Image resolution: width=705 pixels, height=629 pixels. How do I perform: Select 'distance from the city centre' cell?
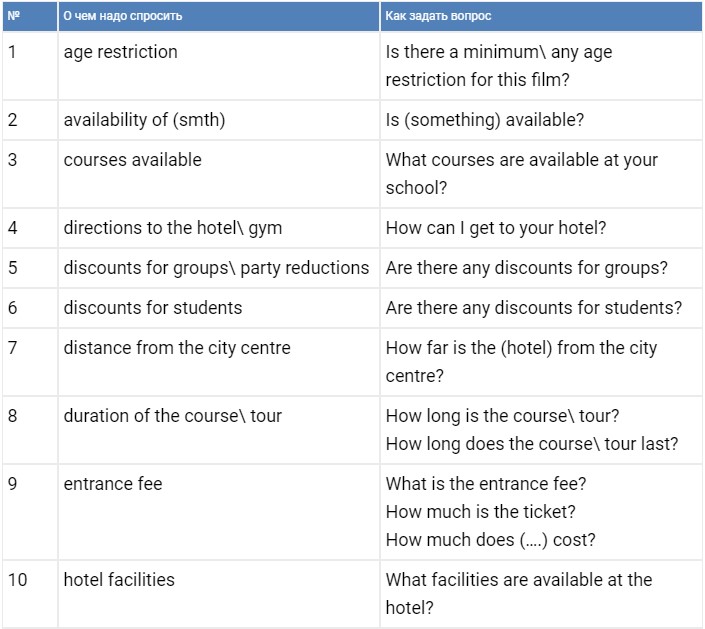219,362
